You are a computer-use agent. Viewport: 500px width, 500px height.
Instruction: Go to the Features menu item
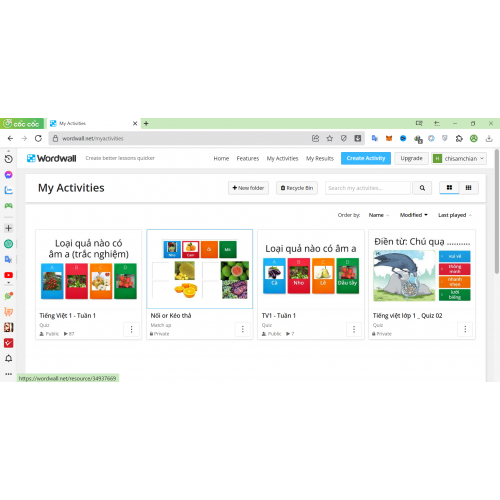point(248,158)
